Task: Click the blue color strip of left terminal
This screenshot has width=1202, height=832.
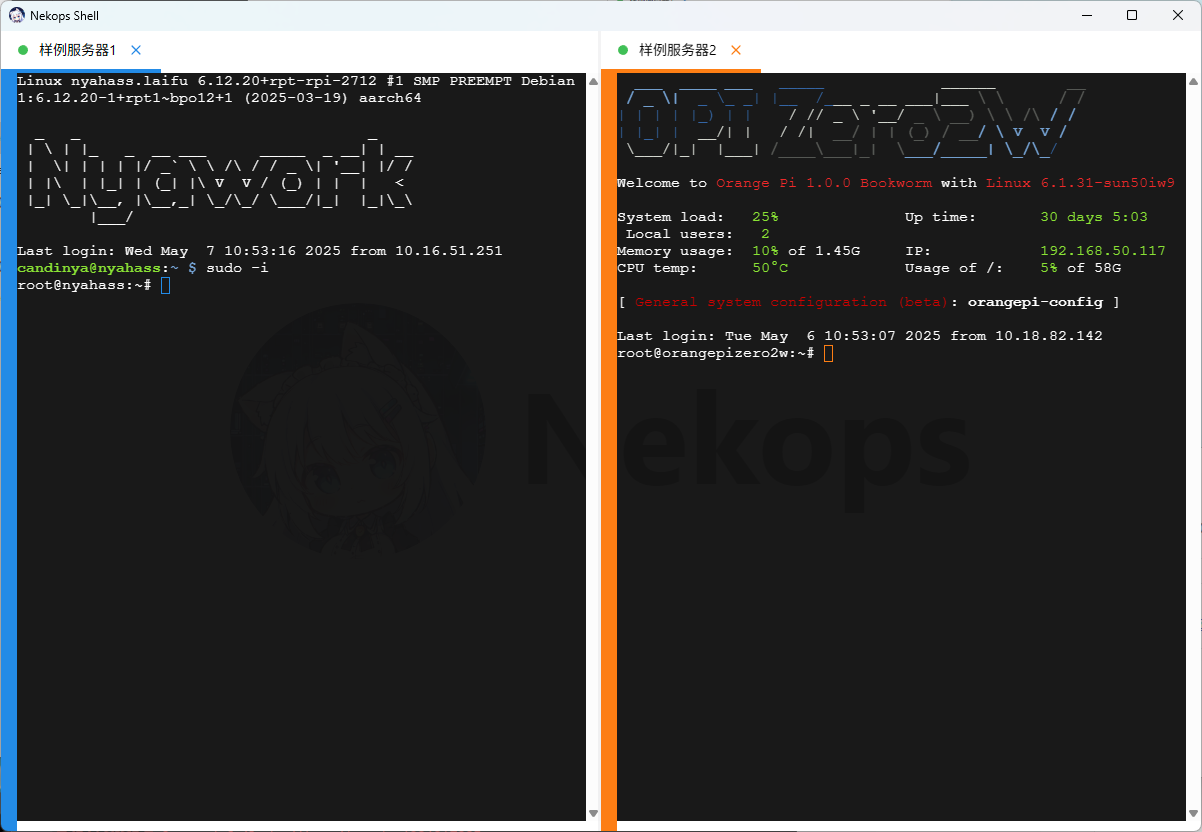Action: click(x=8, y=450)
